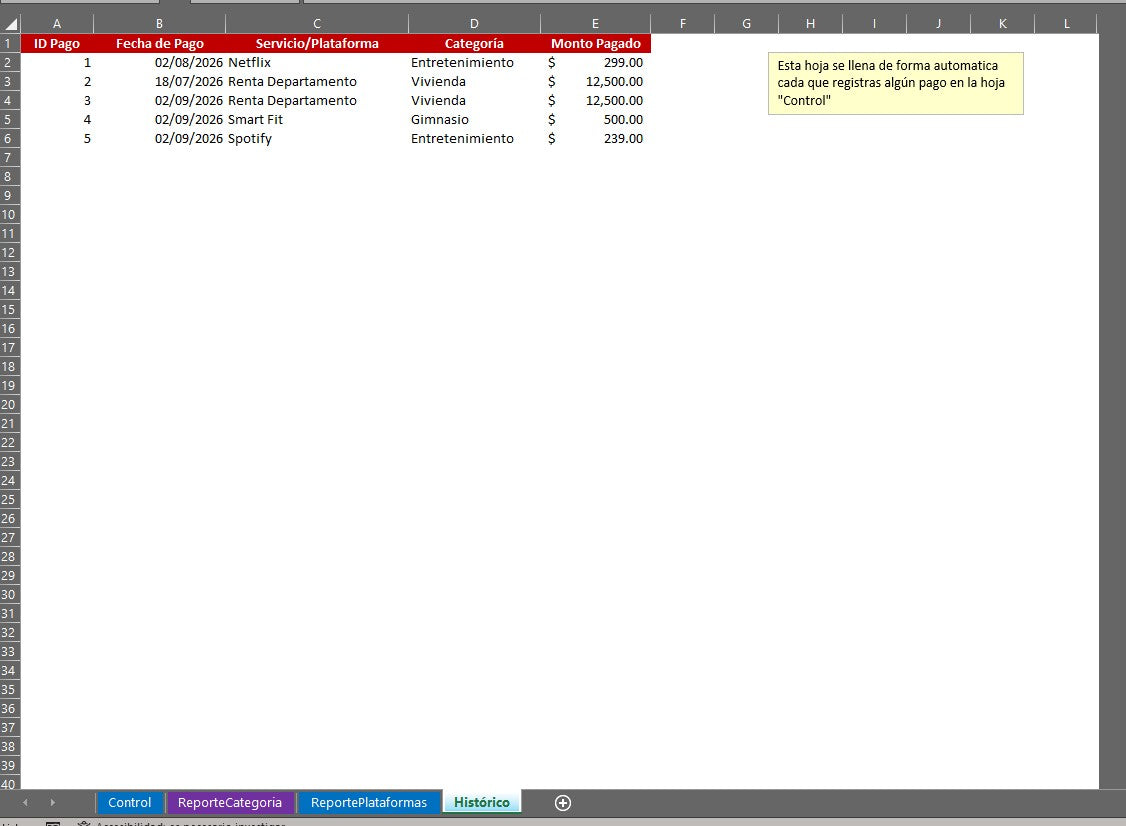Select the "Servicio/Plataforma" header cell
Viewport: 1126px width, 826px height.
317,43
